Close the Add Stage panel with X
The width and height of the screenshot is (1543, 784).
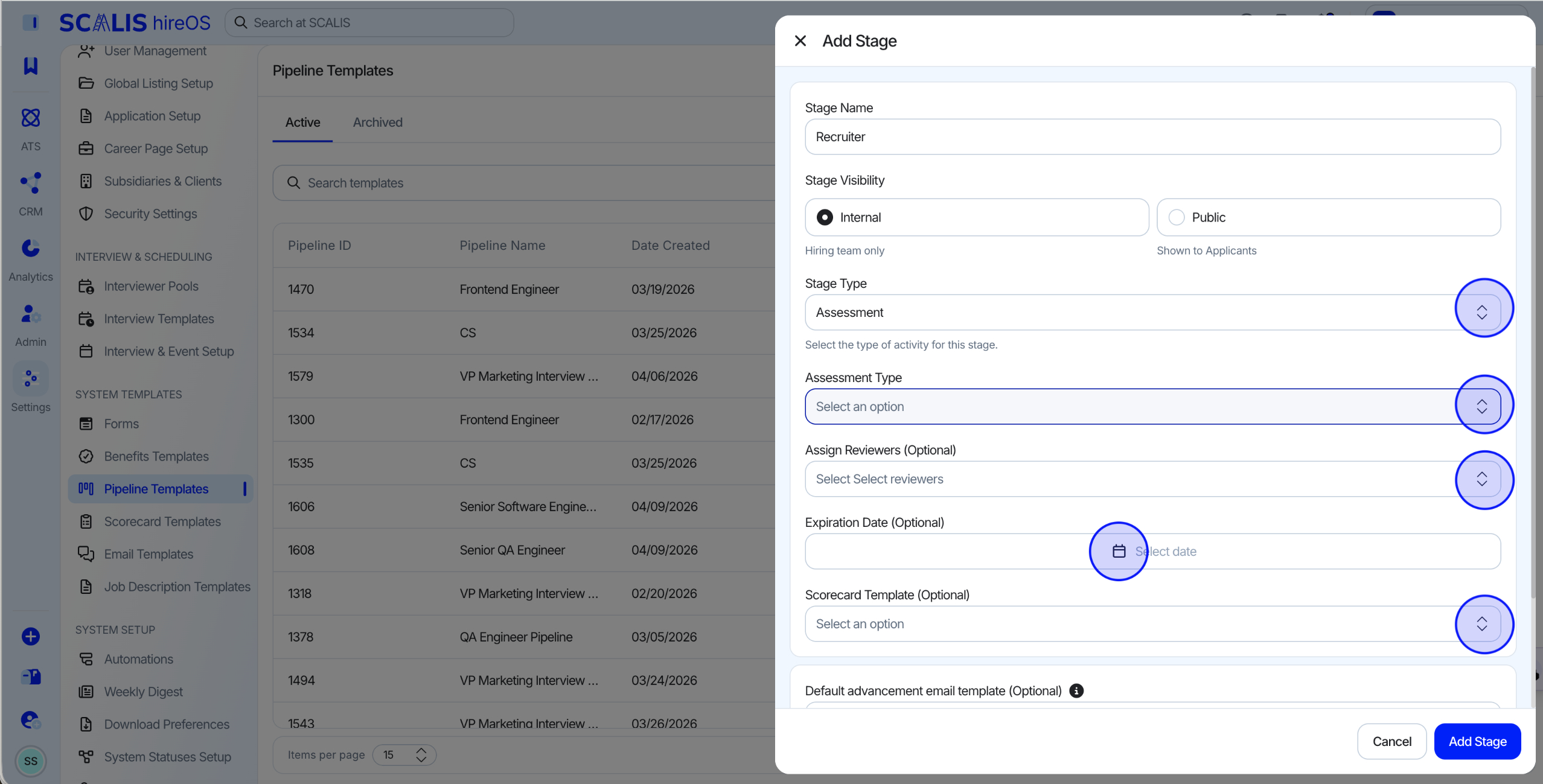800,41
